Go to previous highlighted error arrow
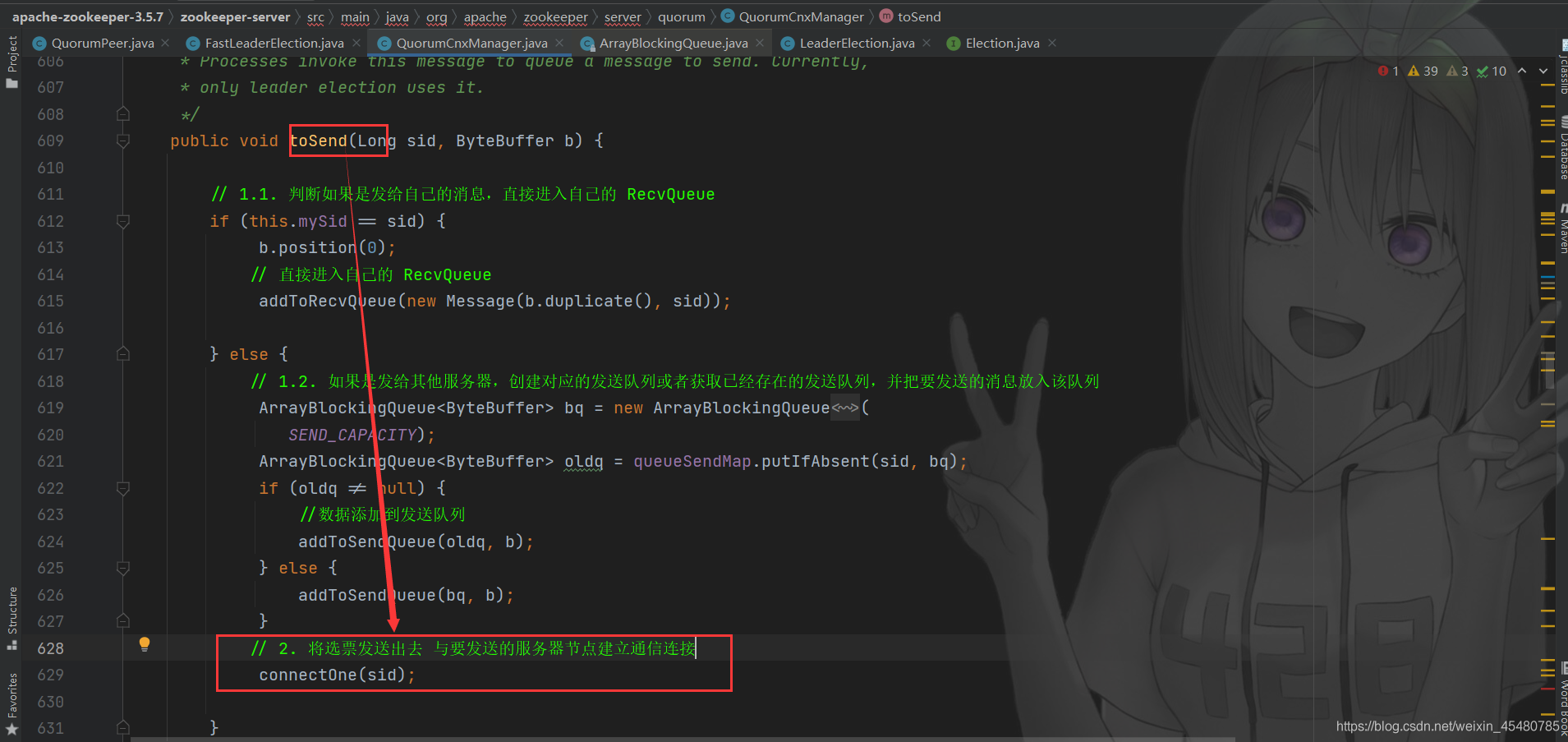 pos(1522,71)
